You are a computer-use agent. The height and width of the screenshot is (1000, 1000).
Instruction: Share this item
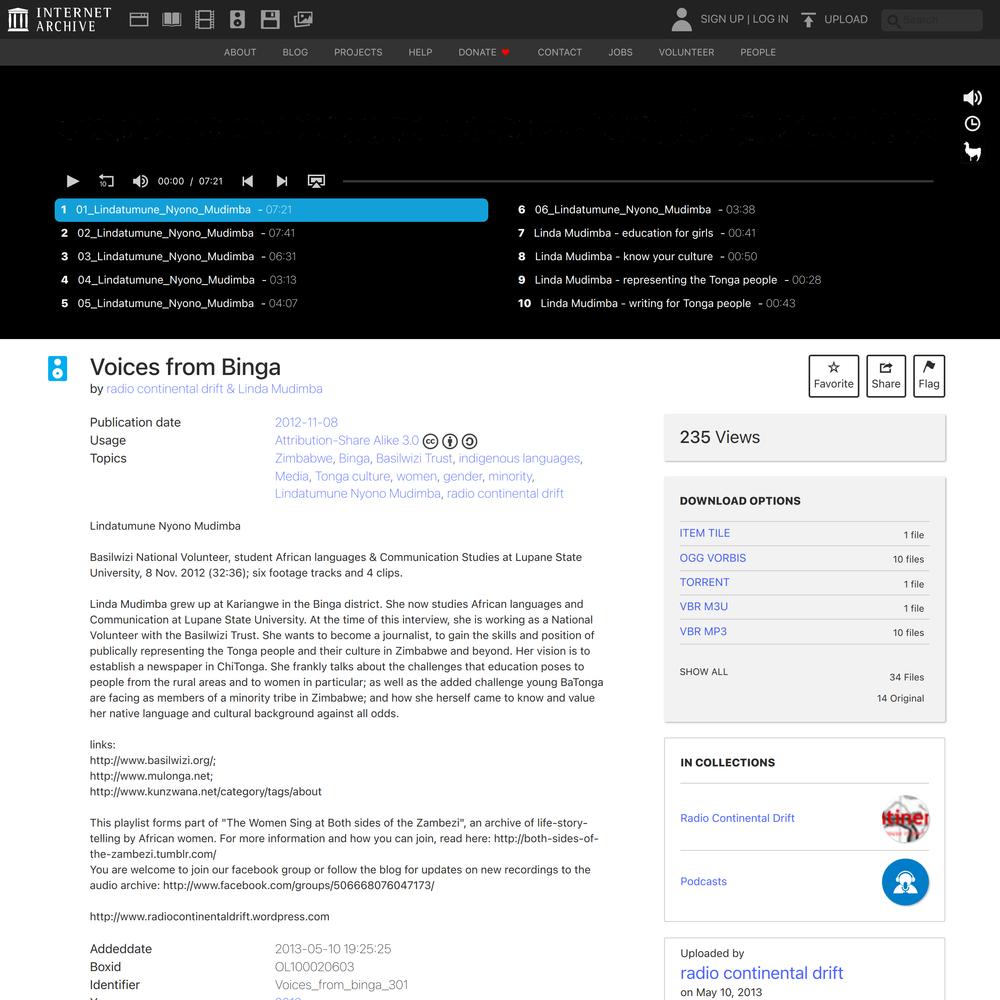click(x=886, y=376)
